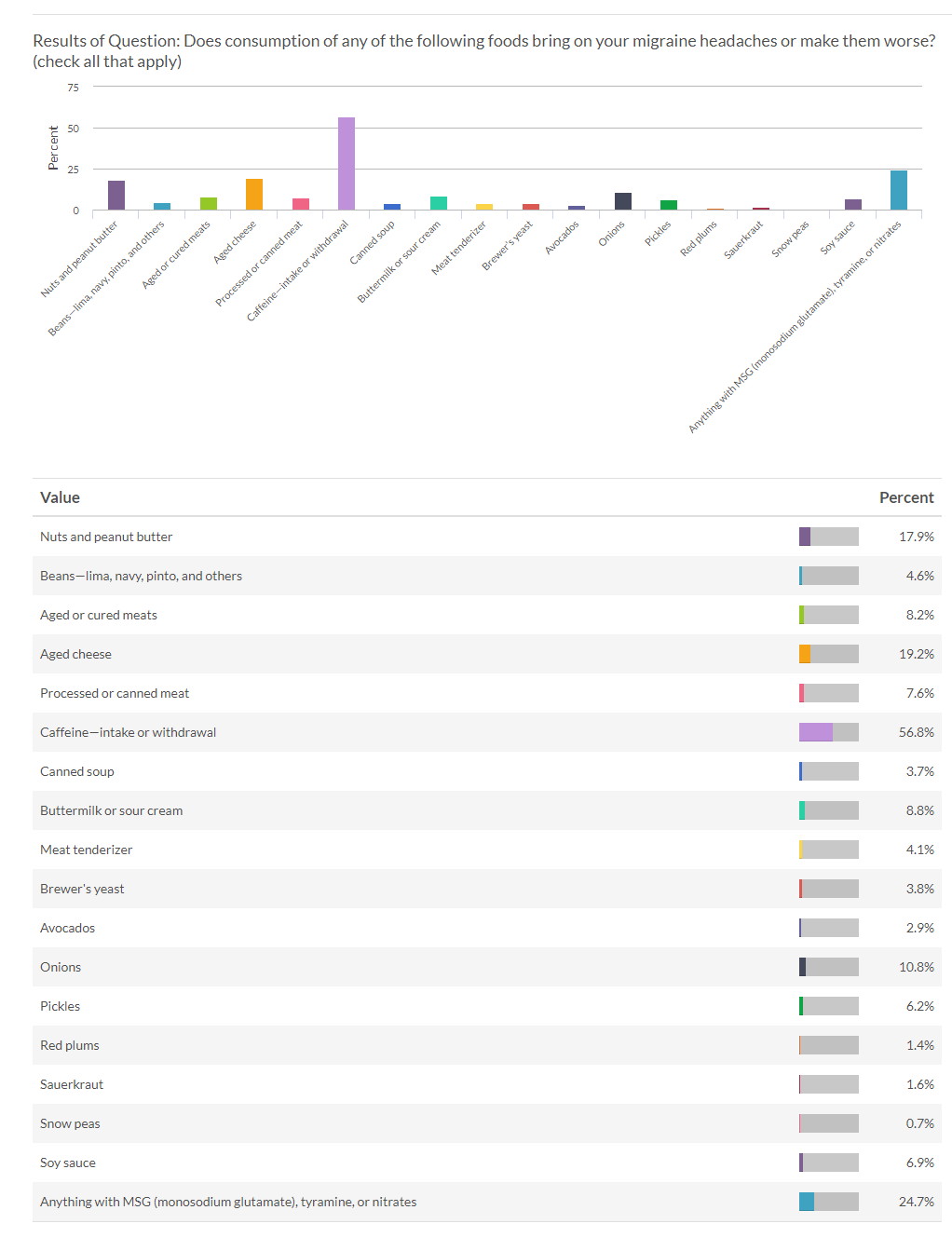Click the blue MSG bar at chart's right end
952x1251 pixels.
point(898,191)
